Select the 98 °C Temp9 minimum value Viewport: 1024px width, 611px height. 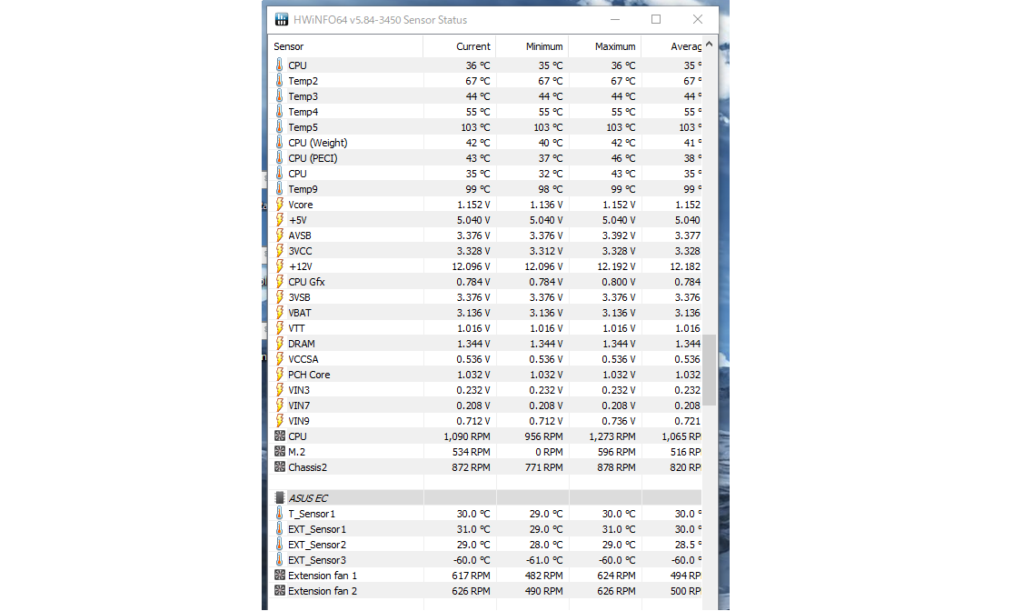point(551,189)
